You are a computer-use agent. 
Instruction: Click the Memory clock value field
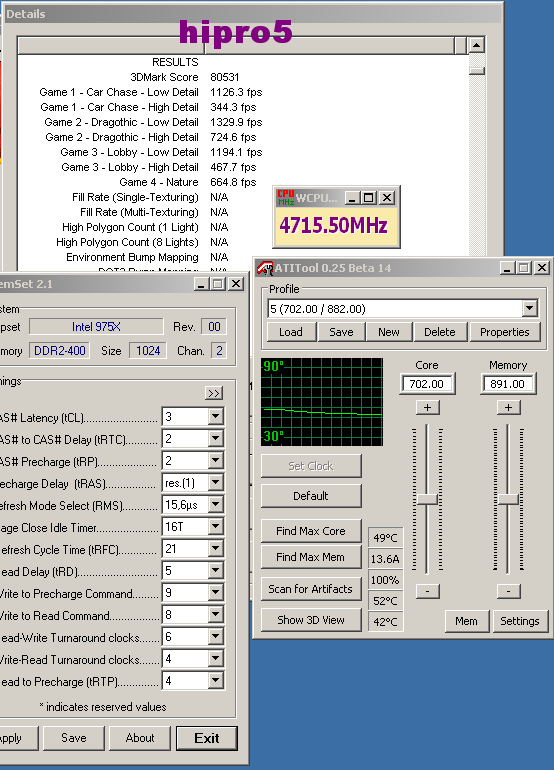(x=508, y=384)
